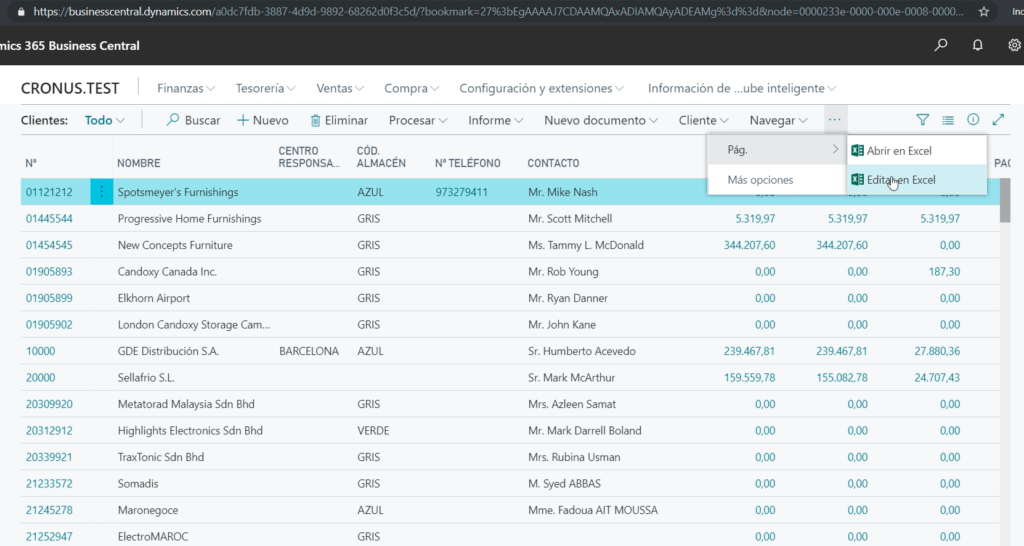This screenshot has height=546, width=1024.
Task: Click the search magnifier icon in header
Action: pyautogui.click(x=941, y=45)
